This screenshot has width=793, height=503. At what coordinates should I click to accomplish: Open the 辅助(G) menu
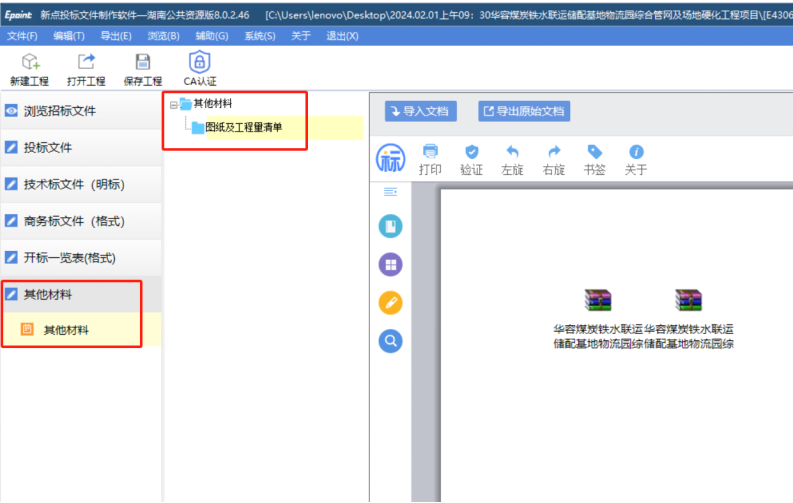point(212,36)
